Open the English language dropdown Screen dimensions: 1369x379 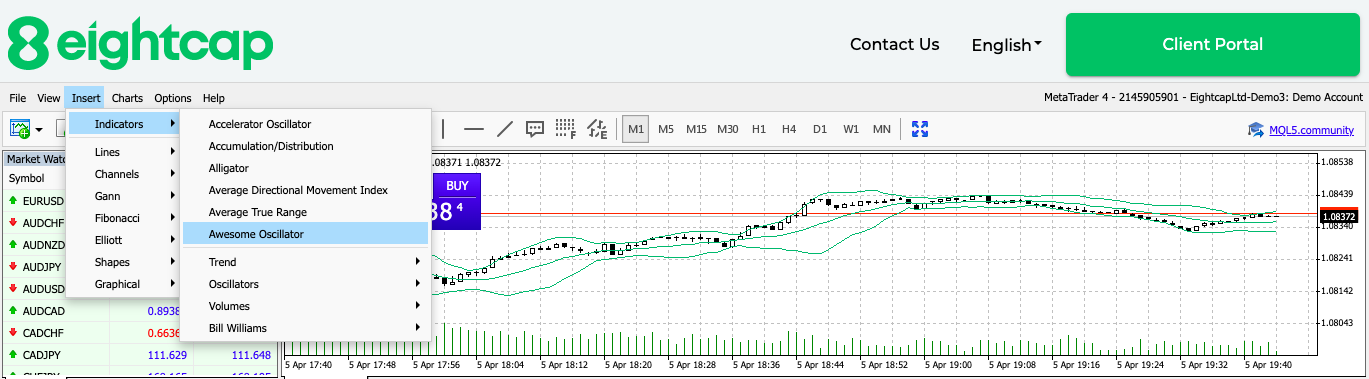click(x=1006, y=45)
